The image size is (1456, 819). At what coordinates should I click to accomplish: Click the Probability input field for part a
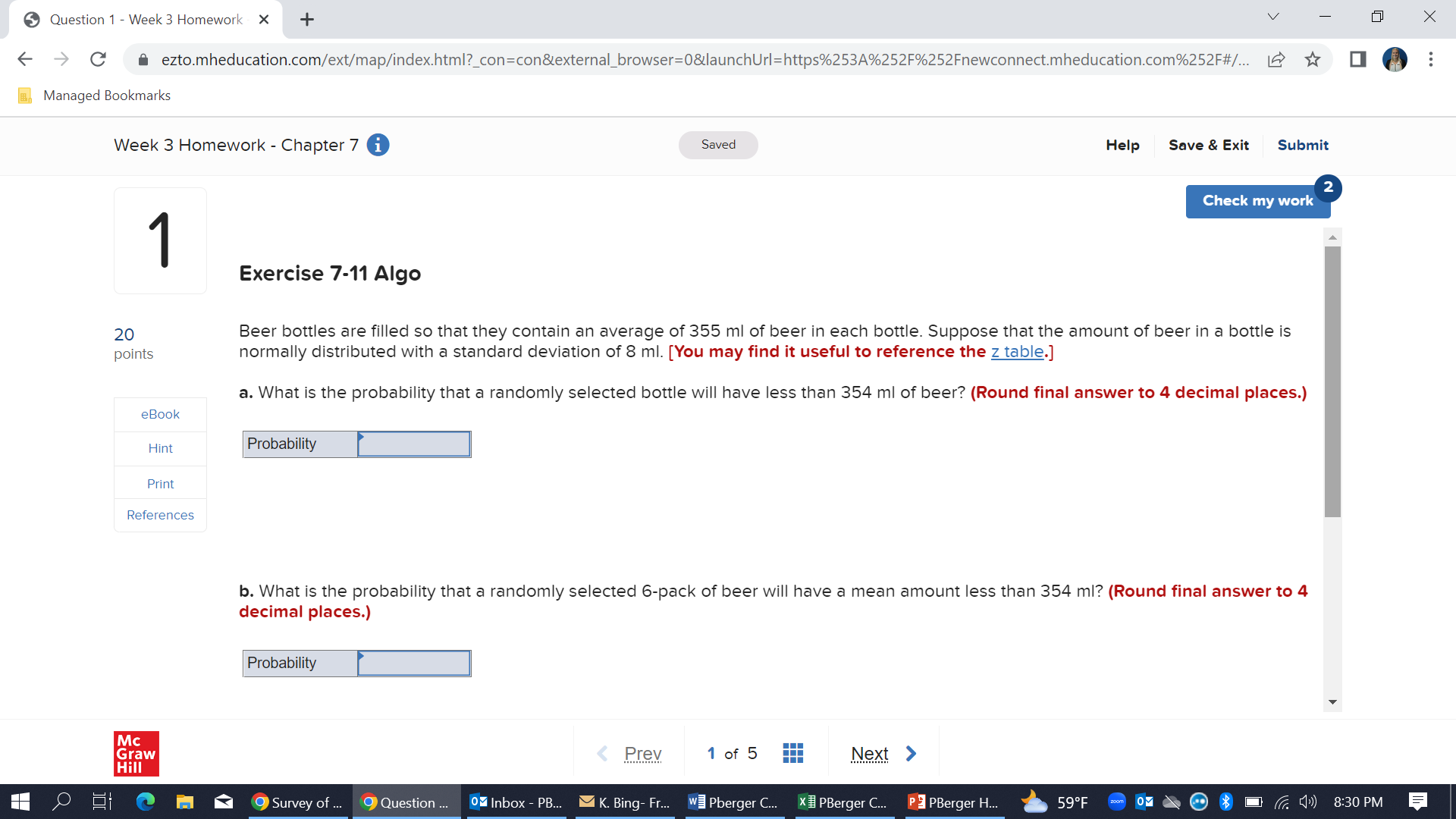(413, 444)
